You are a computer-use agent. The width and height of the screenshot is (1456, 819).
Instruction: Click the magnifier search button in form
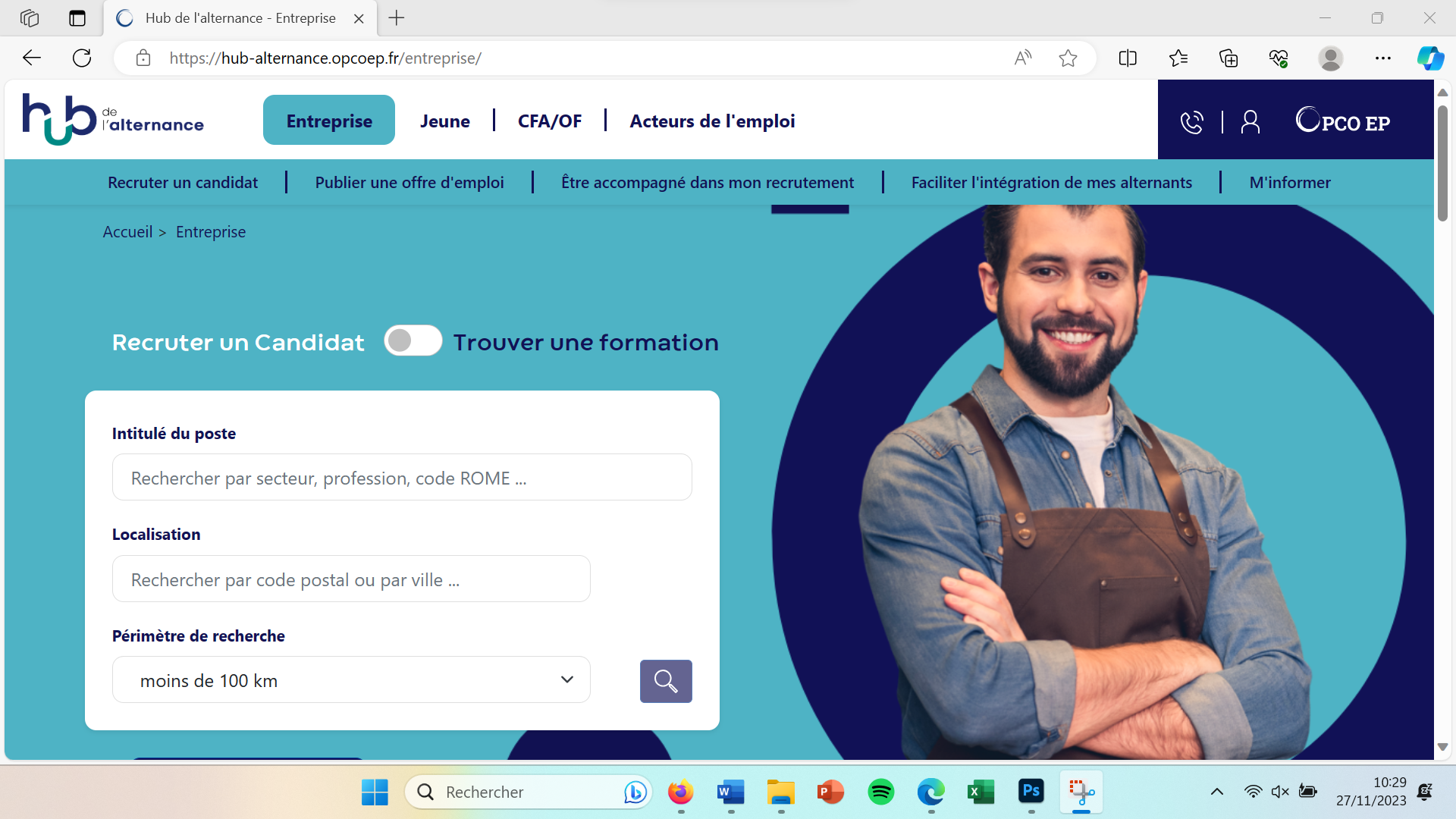[x=666, y=681]
